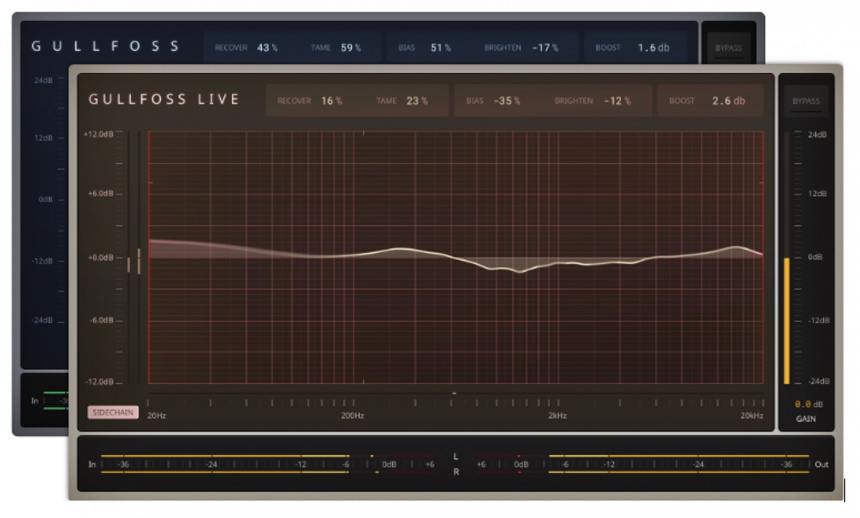Click the +12.0dB scale label
Image resolution: width=860 pixels, height=518 pixels.
(x=99, y=134)
